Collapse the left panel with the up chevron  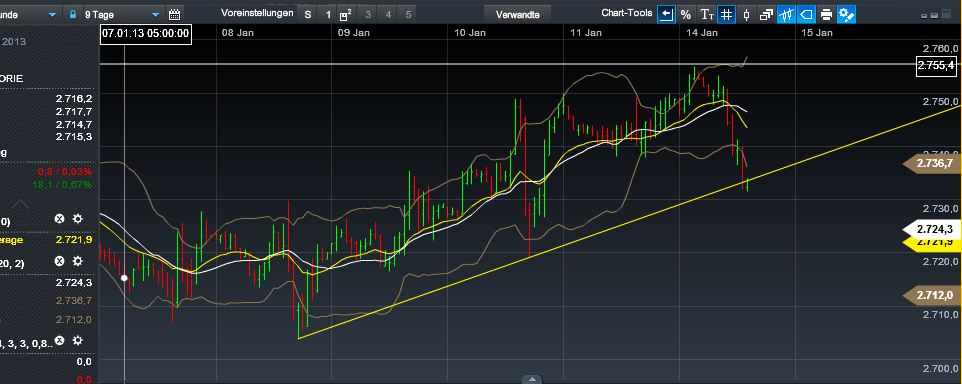[x=21, y=203]
